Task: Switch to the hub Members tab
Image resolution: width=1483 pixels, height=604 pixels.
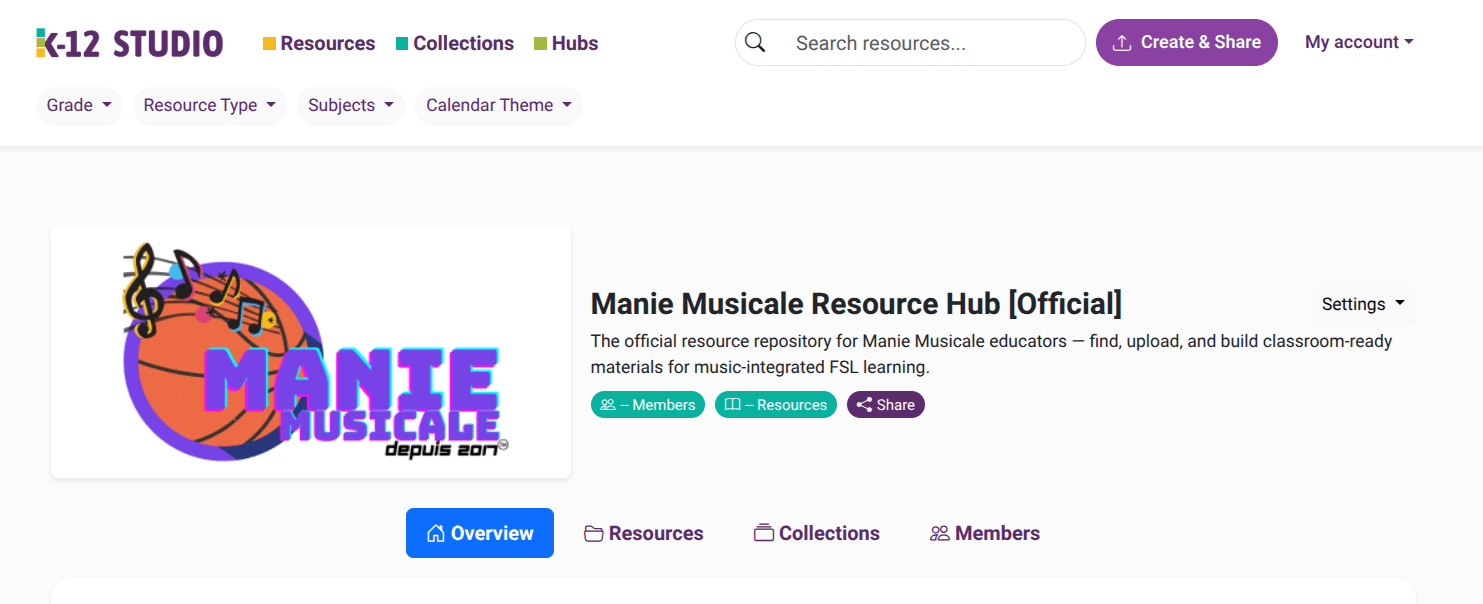Action: pyautogui.click(x=985, y=533)
